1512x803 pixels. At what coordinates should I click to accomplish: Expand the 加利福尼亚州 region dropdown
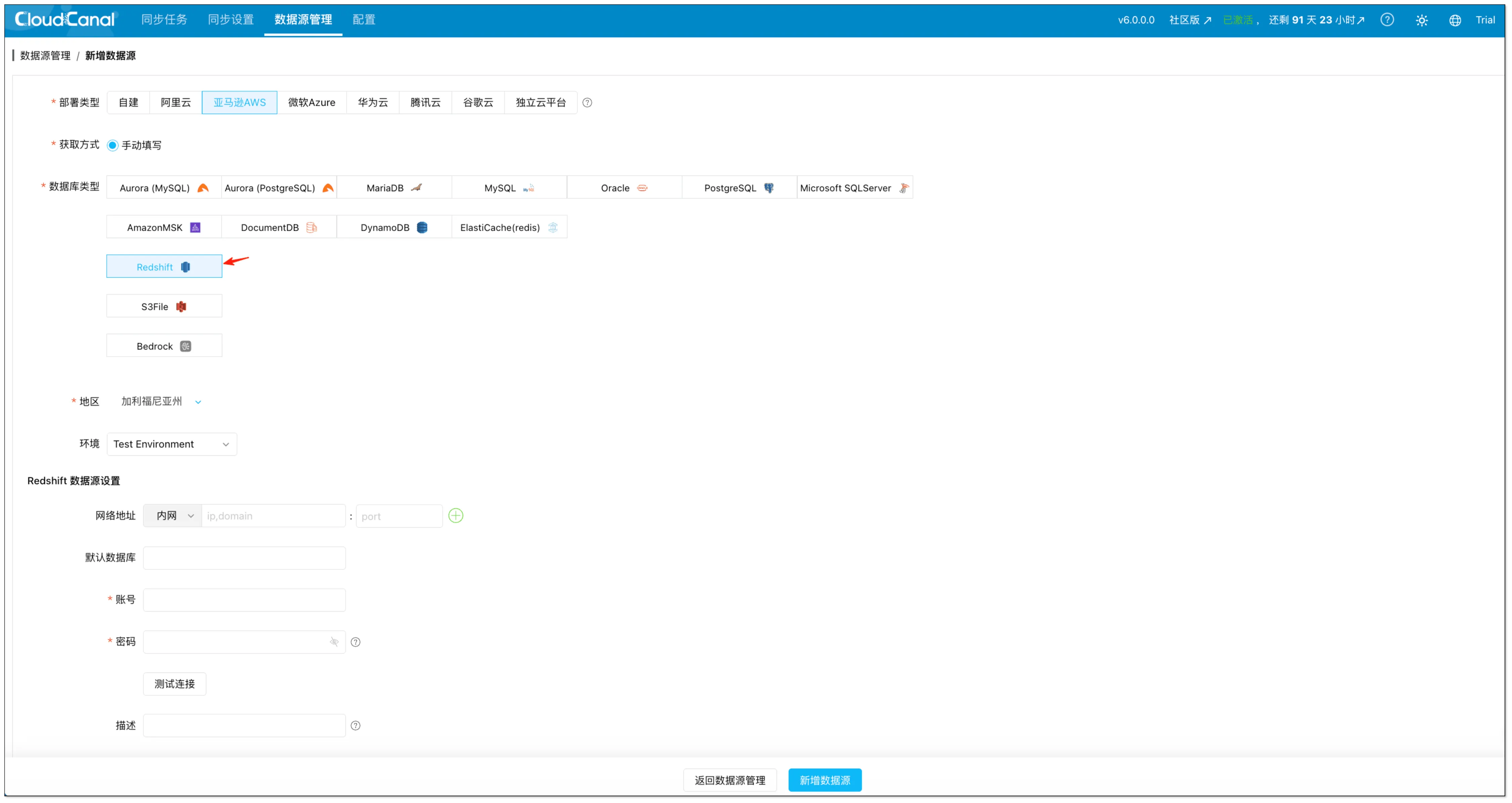click(161, 401)
